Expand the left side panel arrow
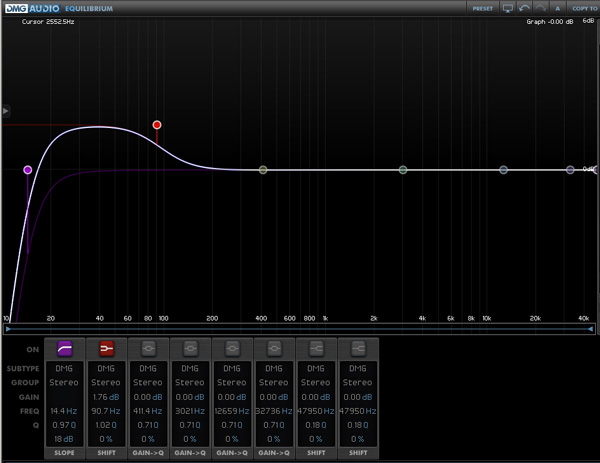This screenshot has width=600, height=463. (5, 111)
